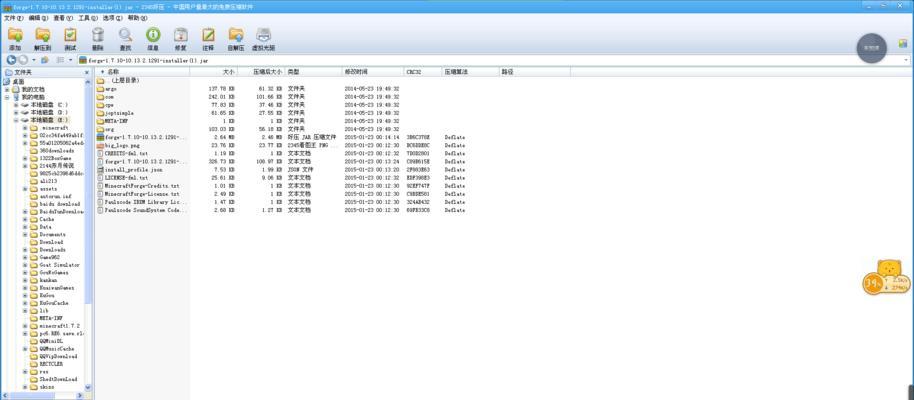This screenshot has width=914, height=400.
Task: Click the round grey floating button at top right
Action: (x=871, y=48)
